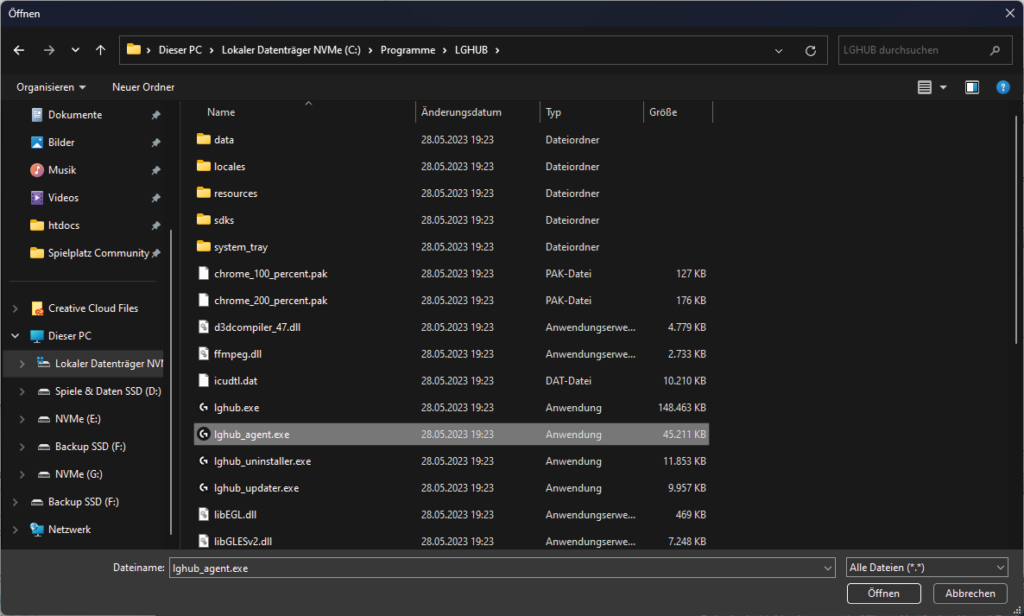1024x616 pixels.
Task: Click the file list vertical scrollbar
Action: [x=1016, y=229]
